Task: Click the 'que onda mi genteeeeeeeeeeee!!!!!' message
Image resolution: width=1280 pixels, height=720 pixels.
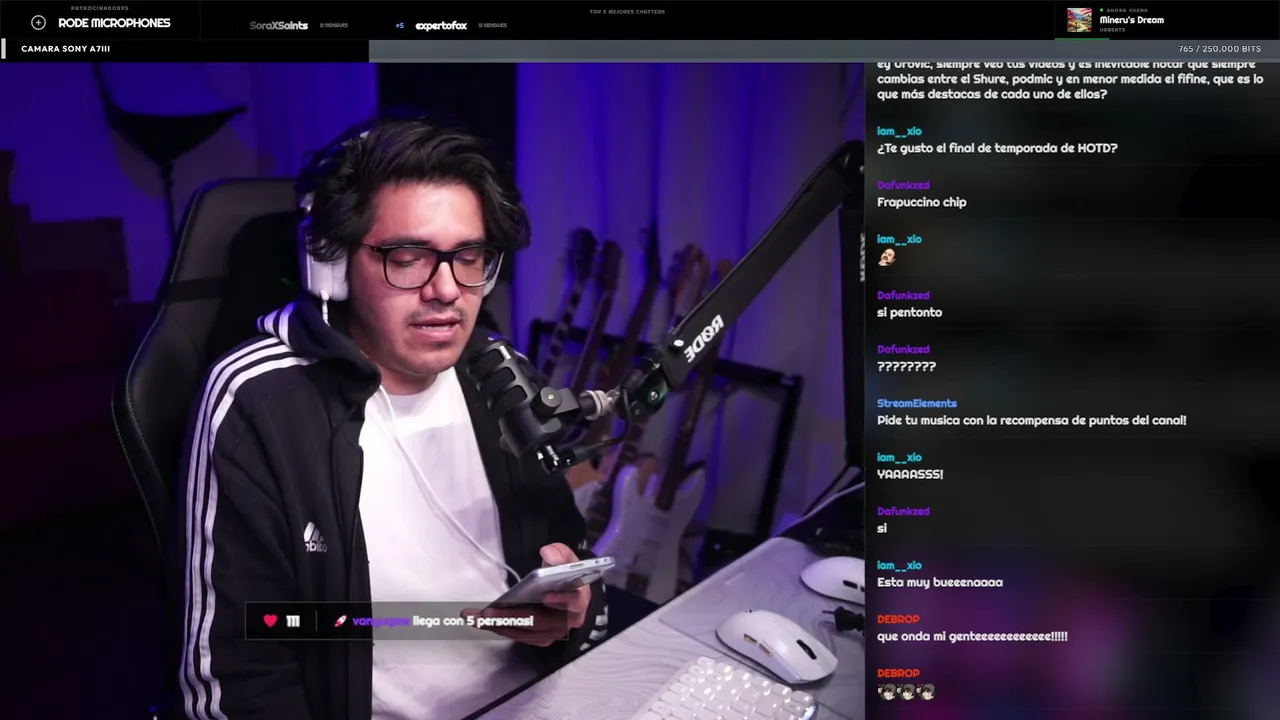Action: click(x=972, y=636)
